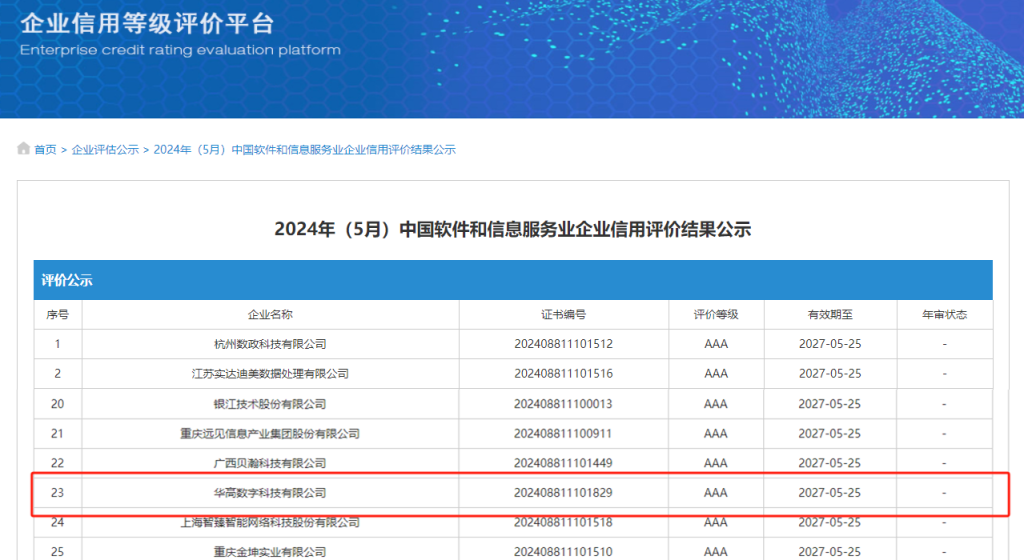Viewport: 1024px width, 560px height.
Task: Click certificate number 202408811101510
Action: (563, 552)
